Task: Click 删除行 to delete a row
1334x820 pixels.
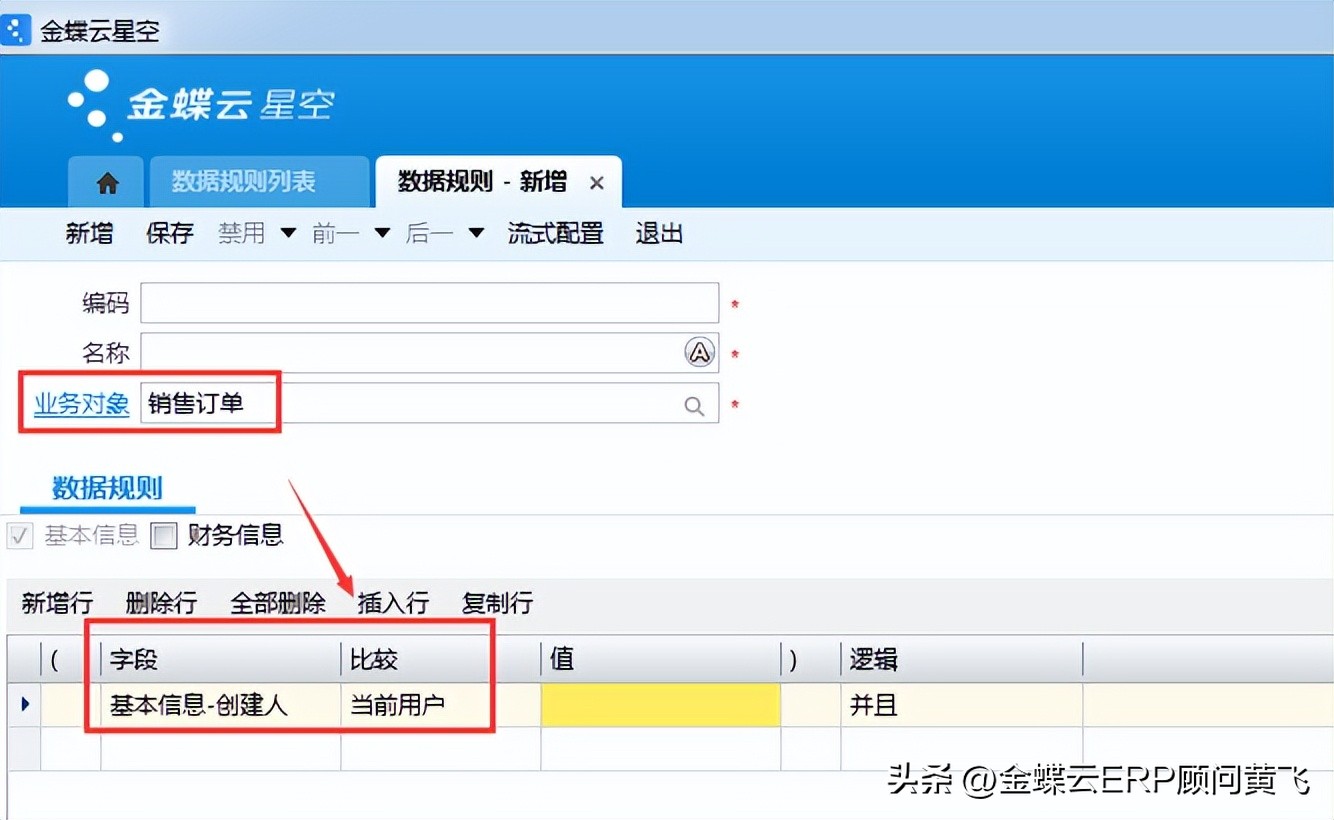Action: [x=161, y=603]
